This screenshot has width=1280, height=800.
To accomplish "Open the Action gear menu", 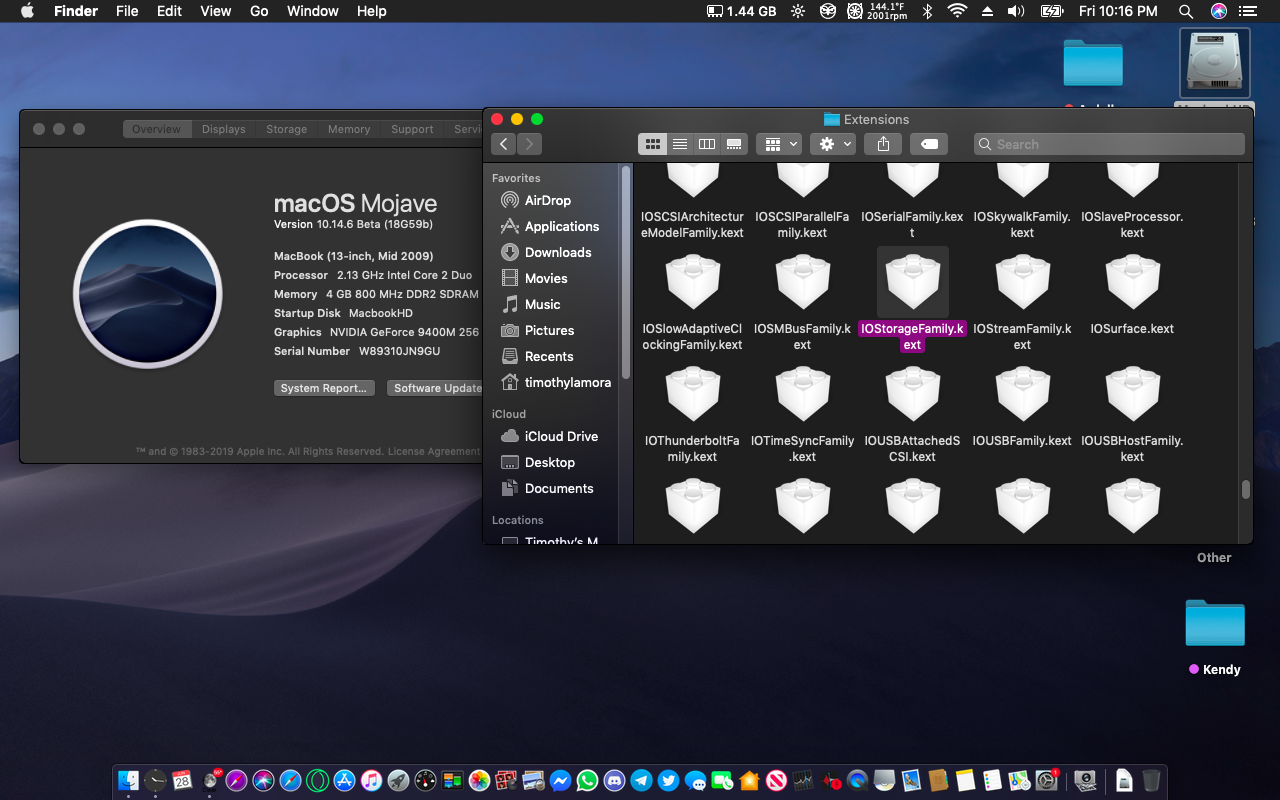I will tap(833, 144).
